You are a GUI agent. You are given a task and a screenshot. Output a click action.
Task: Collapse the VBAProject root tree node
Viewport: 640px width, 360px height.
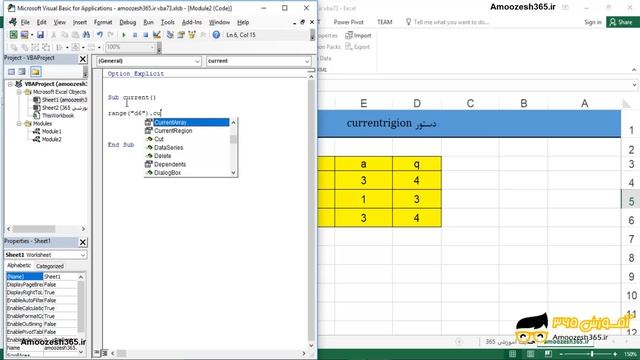10,84
